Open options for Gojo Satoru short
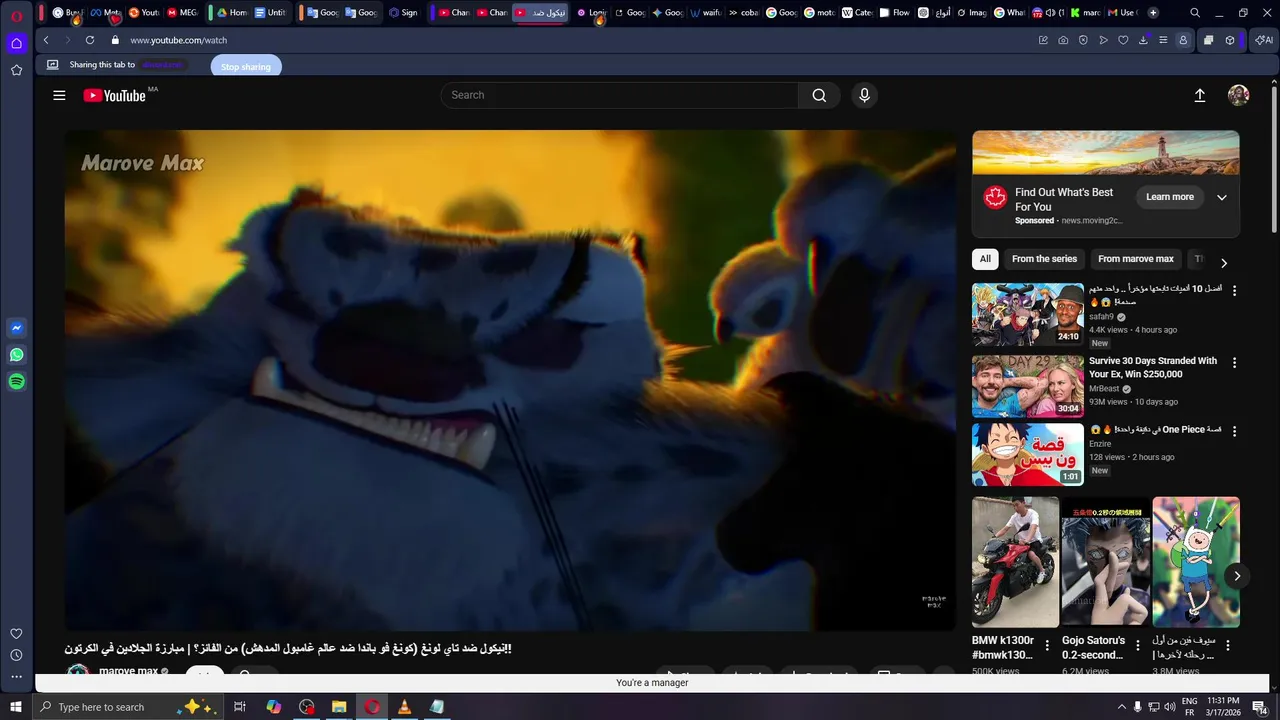 pos(1137,646)
